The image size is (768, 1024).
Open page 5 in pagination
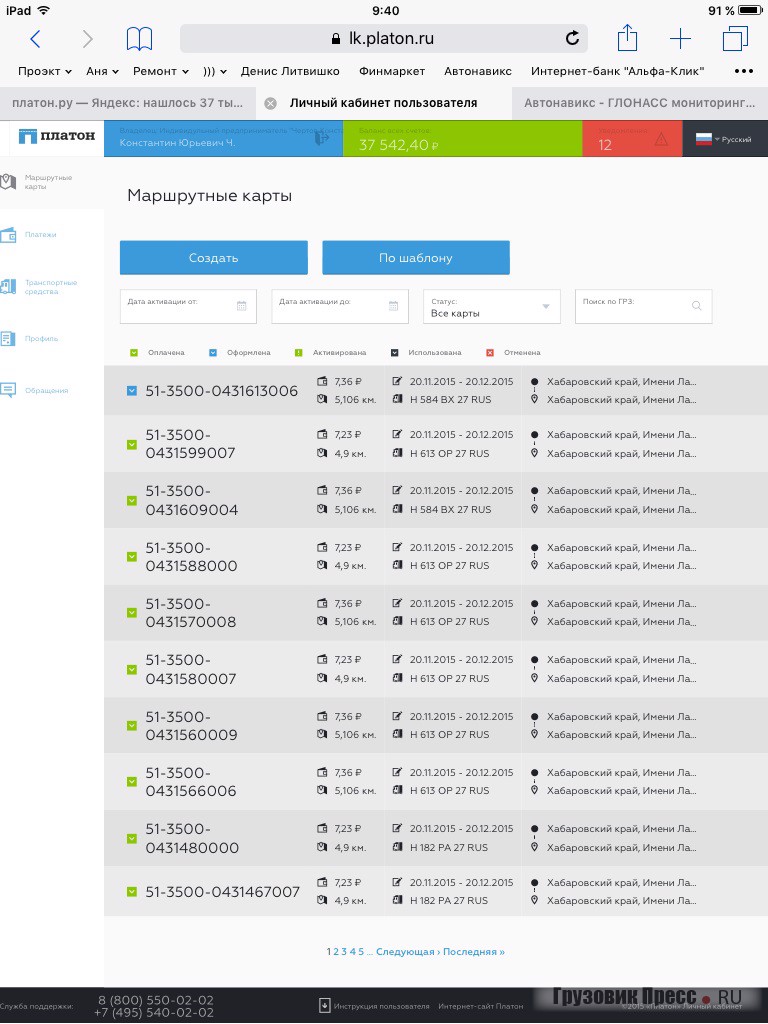pos(361,952)
